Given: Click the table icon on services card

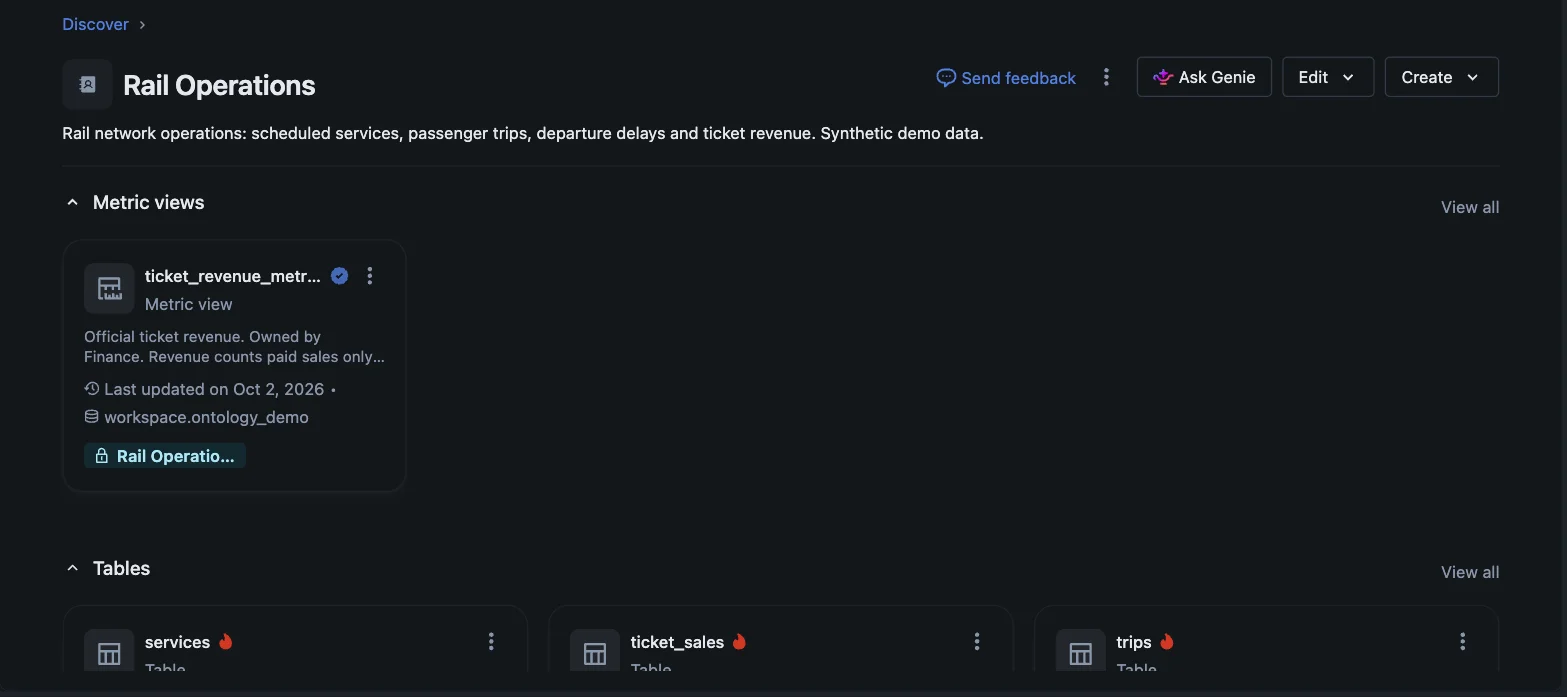Looking at the screenshot, I should point(109,654).
